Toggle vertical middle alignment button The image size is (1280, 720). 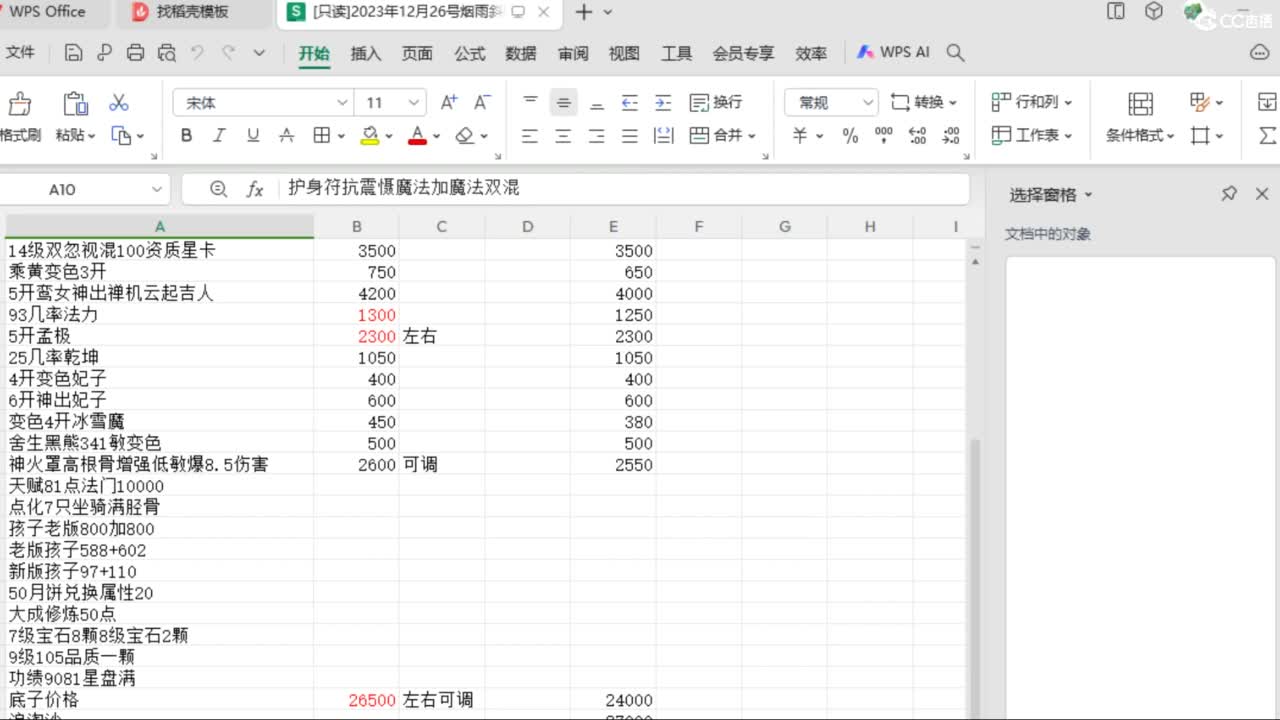[x=563, y=102]
